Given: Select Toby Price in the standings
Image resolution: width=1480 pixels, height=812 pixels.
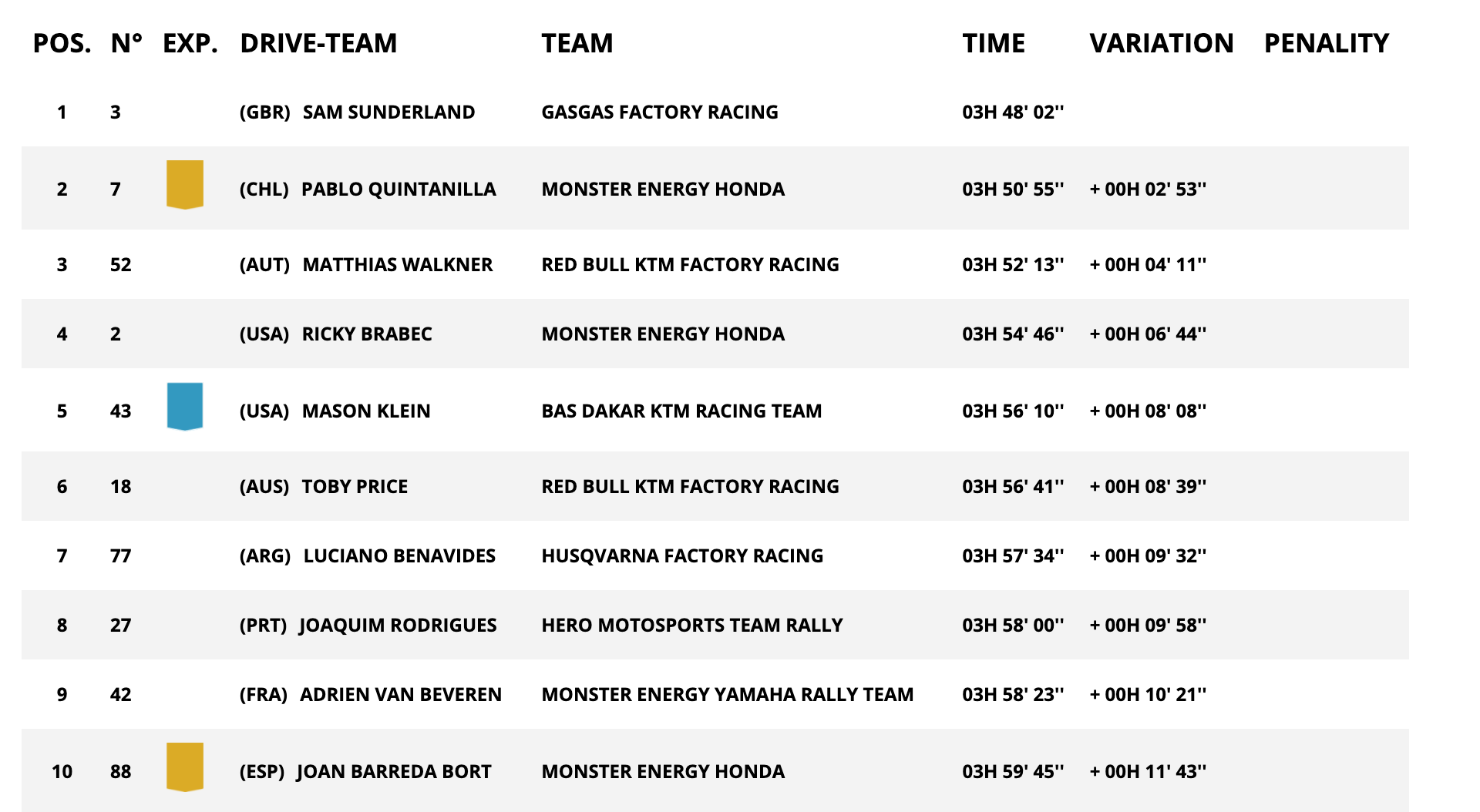Looking at the screenshot, I should pyautogui.click(x=355, y=487).
